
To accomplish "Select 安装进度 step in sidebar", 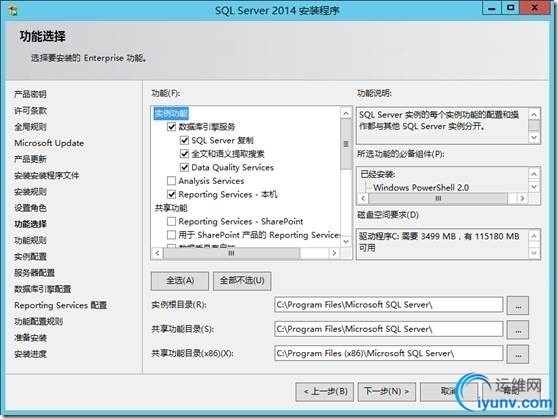I will click(x=30, y=354).
